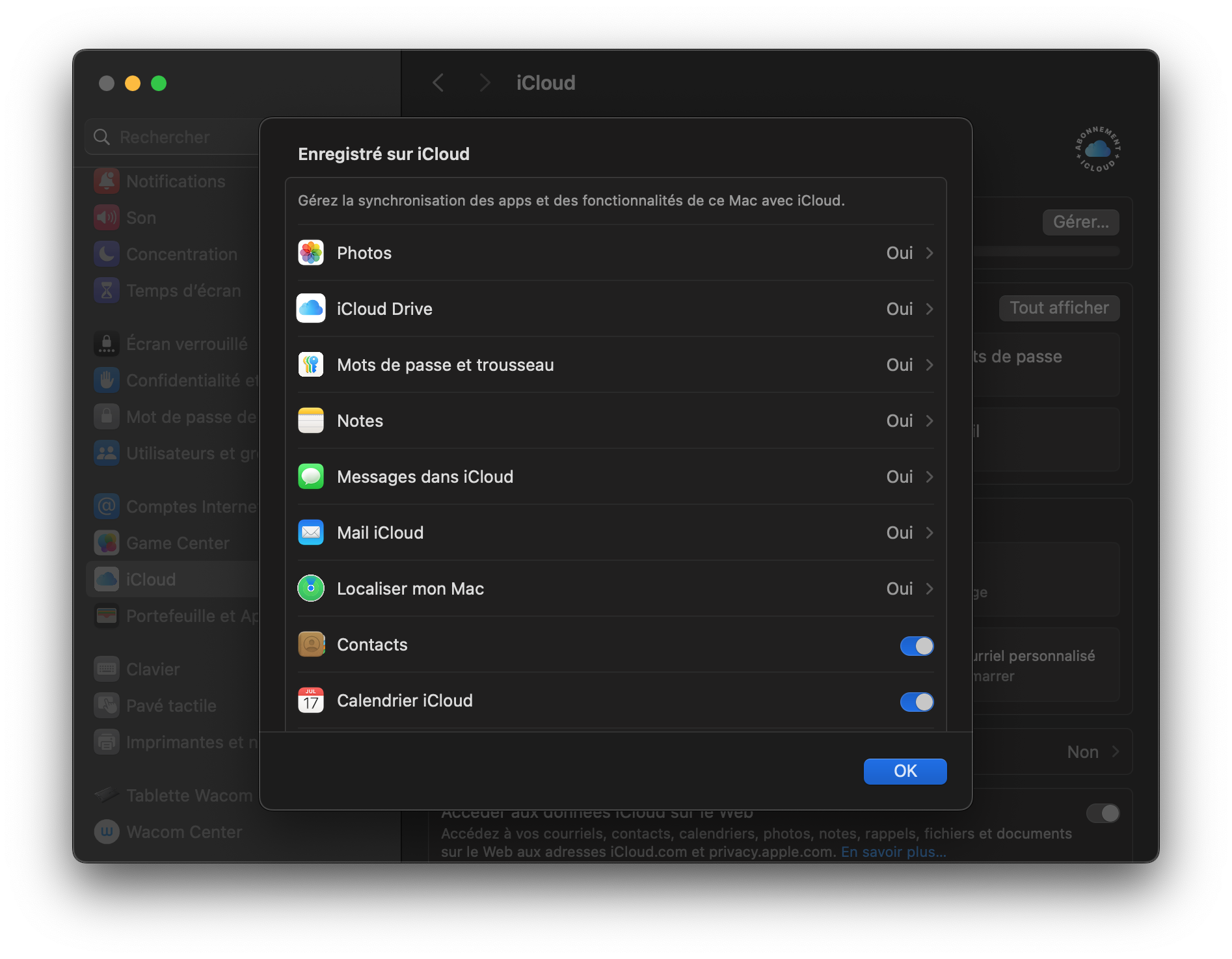This screenshot has height=959, width=1232.
Task: Go back with the left arrow button
Action: coord(438,83)
